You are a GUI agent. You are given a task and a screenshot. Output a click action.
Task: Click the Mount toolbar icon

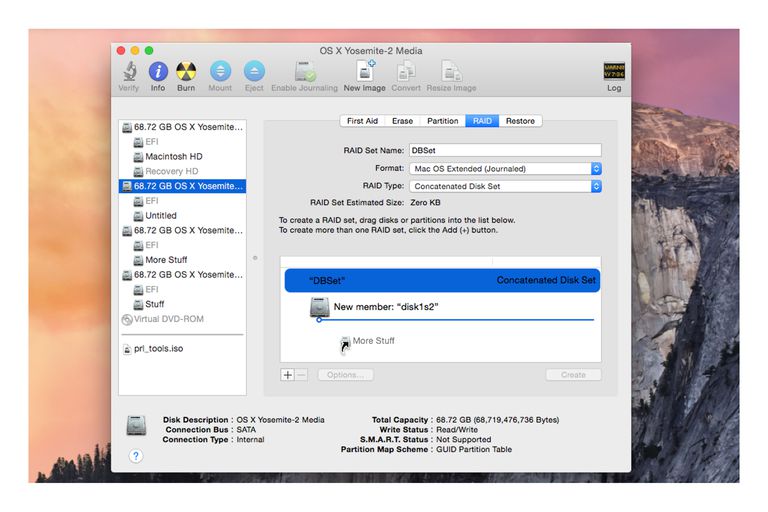coord(220,72)
